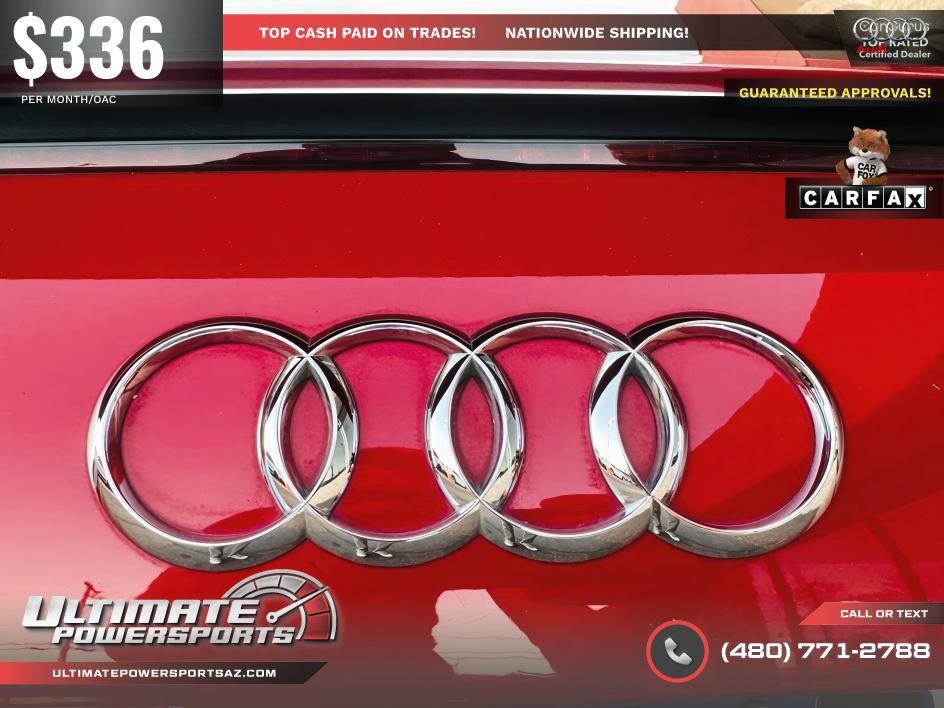Viewport: 944px width, 708px height.
Task: Click the PER MONTH/OAC label
Action: (69, 99)
